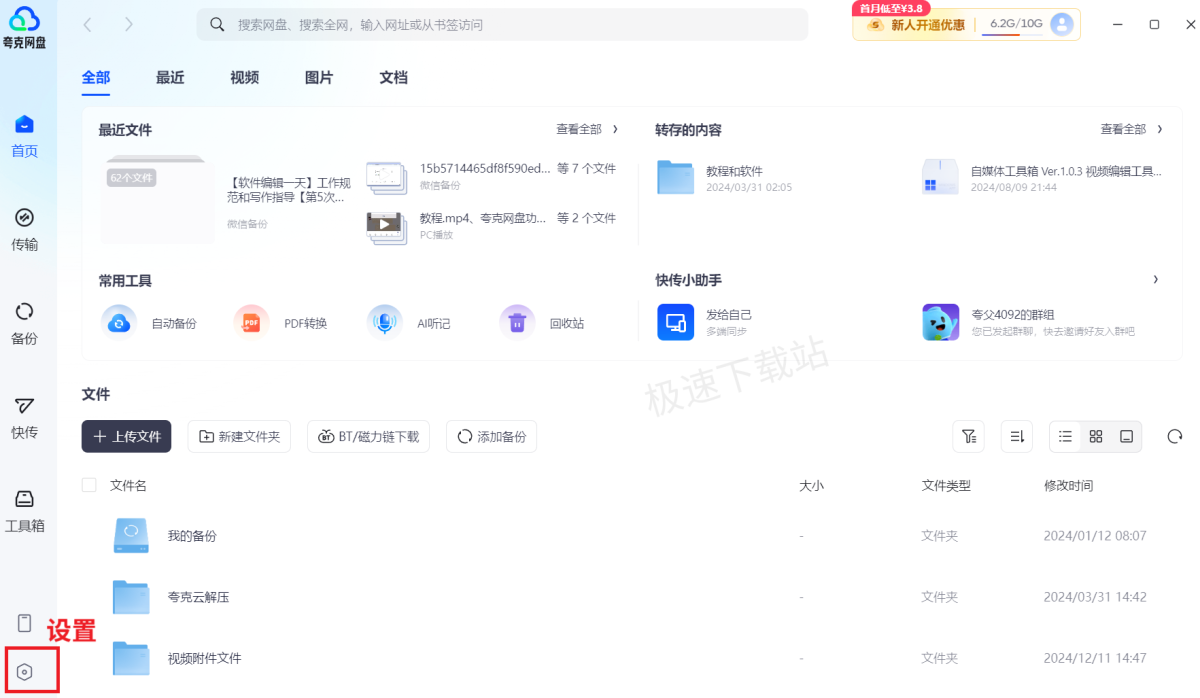Click the 上传文件 button
The height and width of the screenshot is (698, 1200).
(x=127, y=436)
